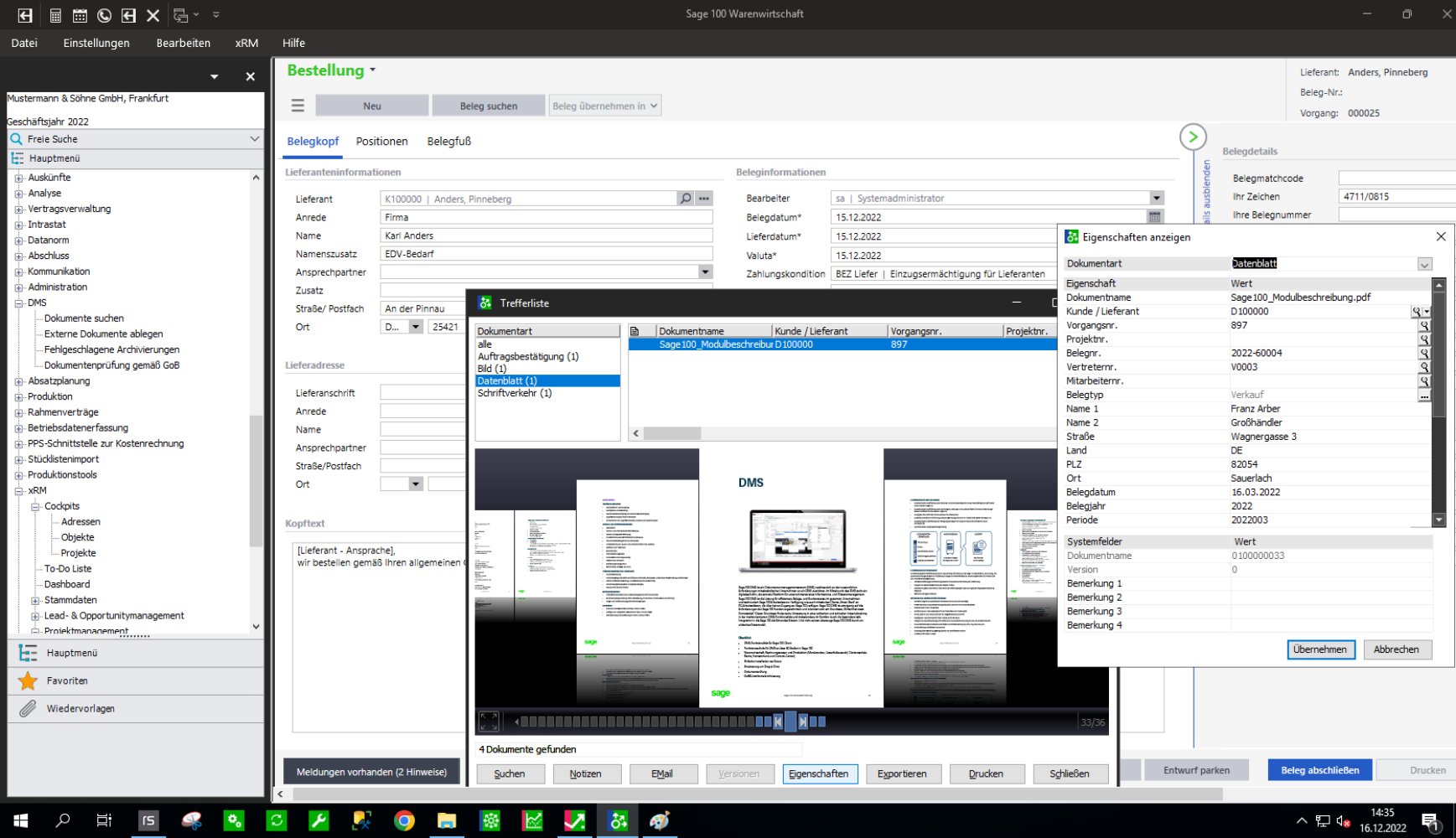
Task: Expand the Produktion tree node
Action: pyautogui.click(x=18, y=396)
